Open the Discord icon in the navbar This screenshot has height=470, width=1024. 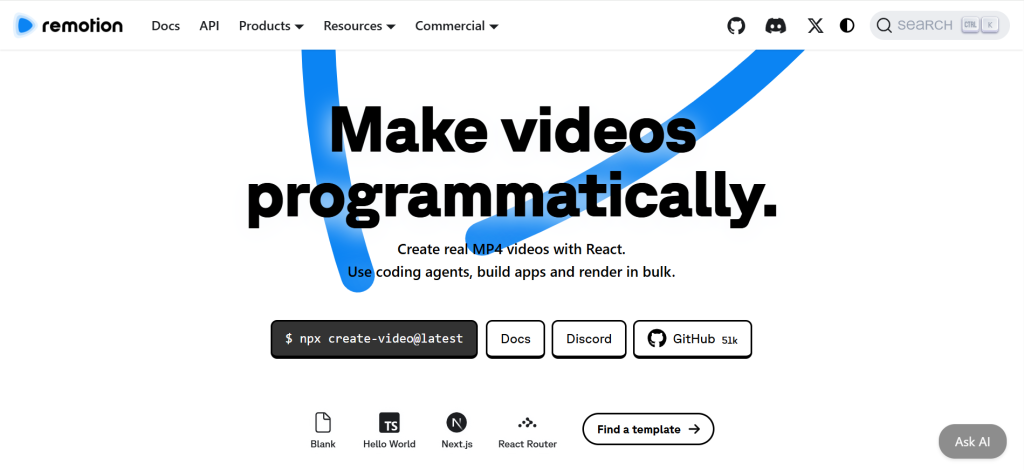(x=775, y=25)
